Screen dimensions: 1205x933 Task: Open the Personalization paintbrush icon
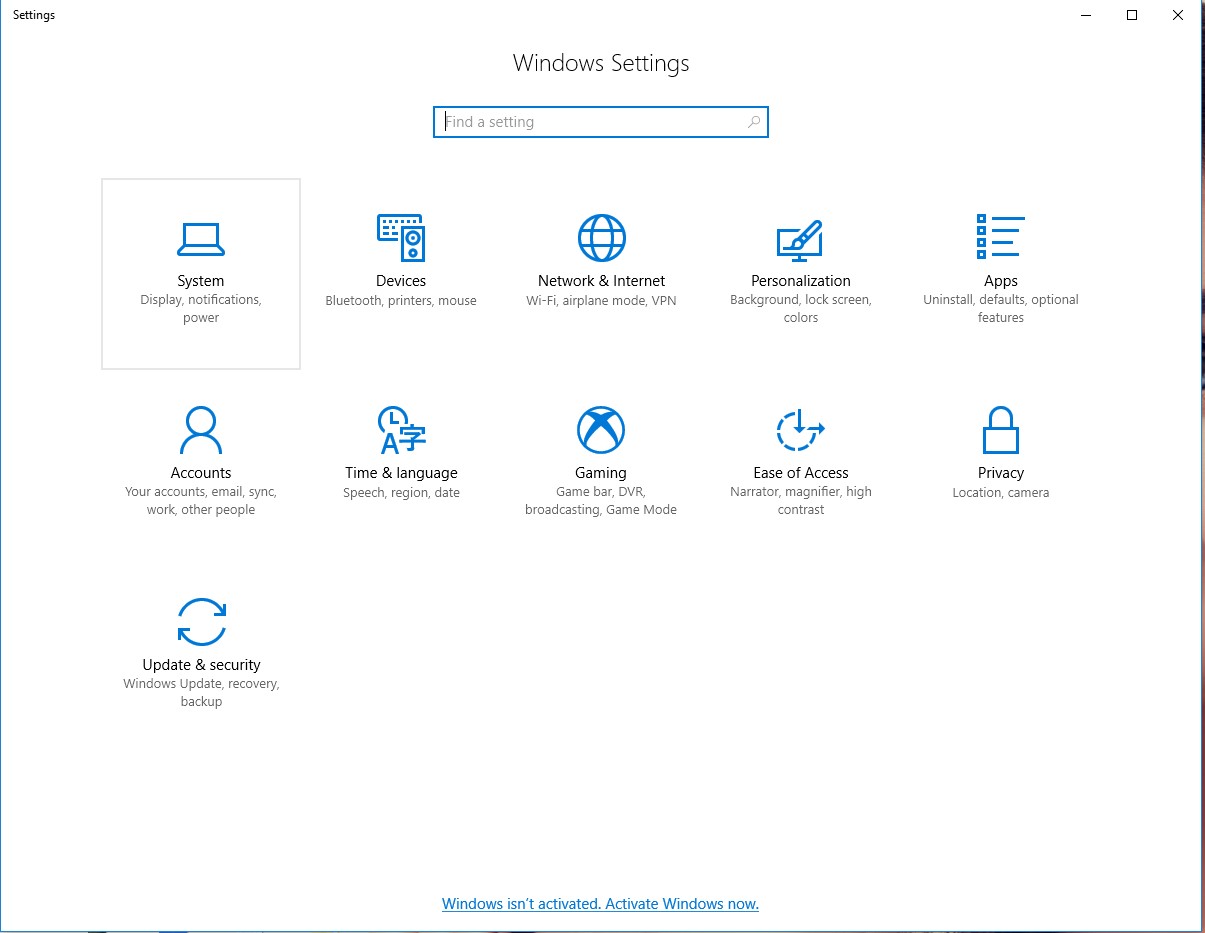click(x=800, y=240)
